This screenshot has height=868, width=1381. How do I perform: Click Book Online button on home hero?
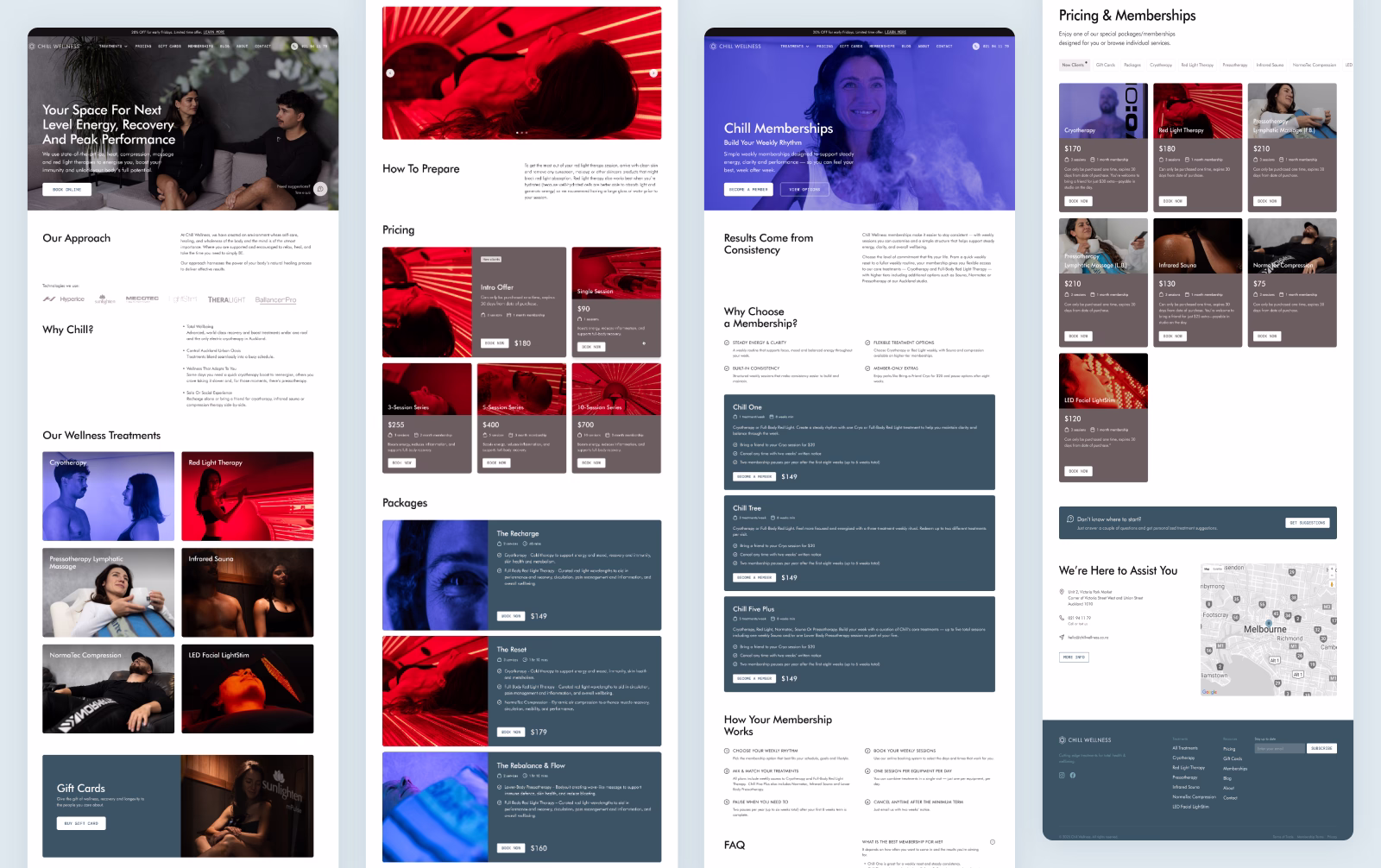click(67, 189)
